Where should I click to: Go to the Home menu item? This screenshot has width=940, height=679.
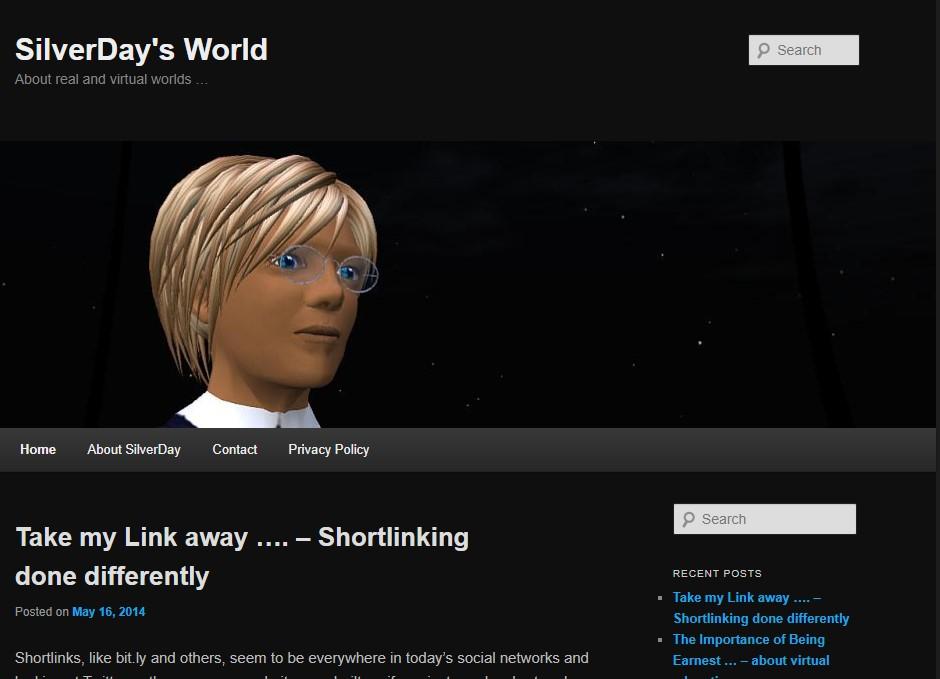(38, 449)
